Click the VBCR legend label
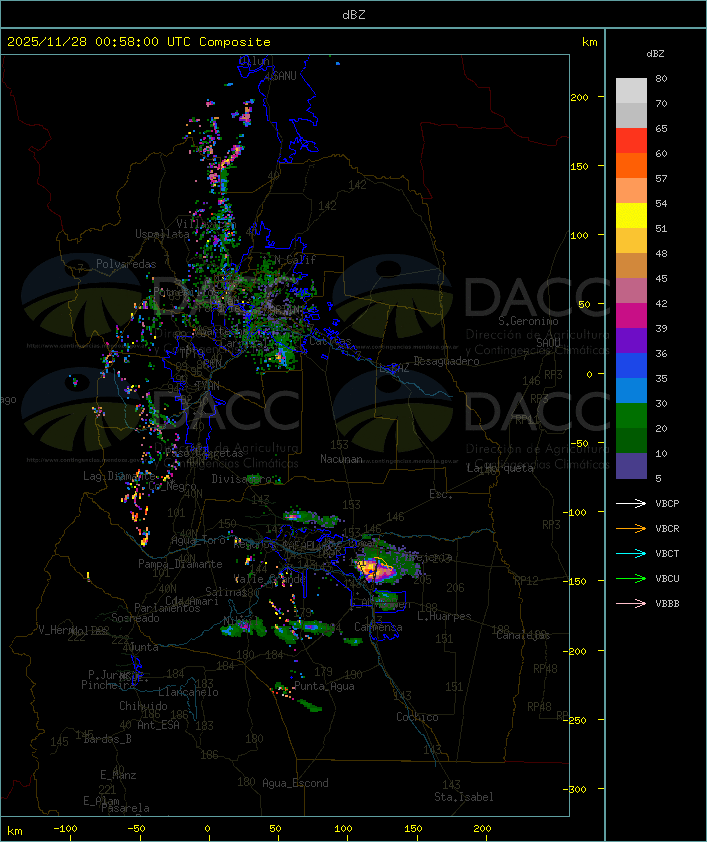Viewport: 707px width, 842px height. (x=667, y=528)
